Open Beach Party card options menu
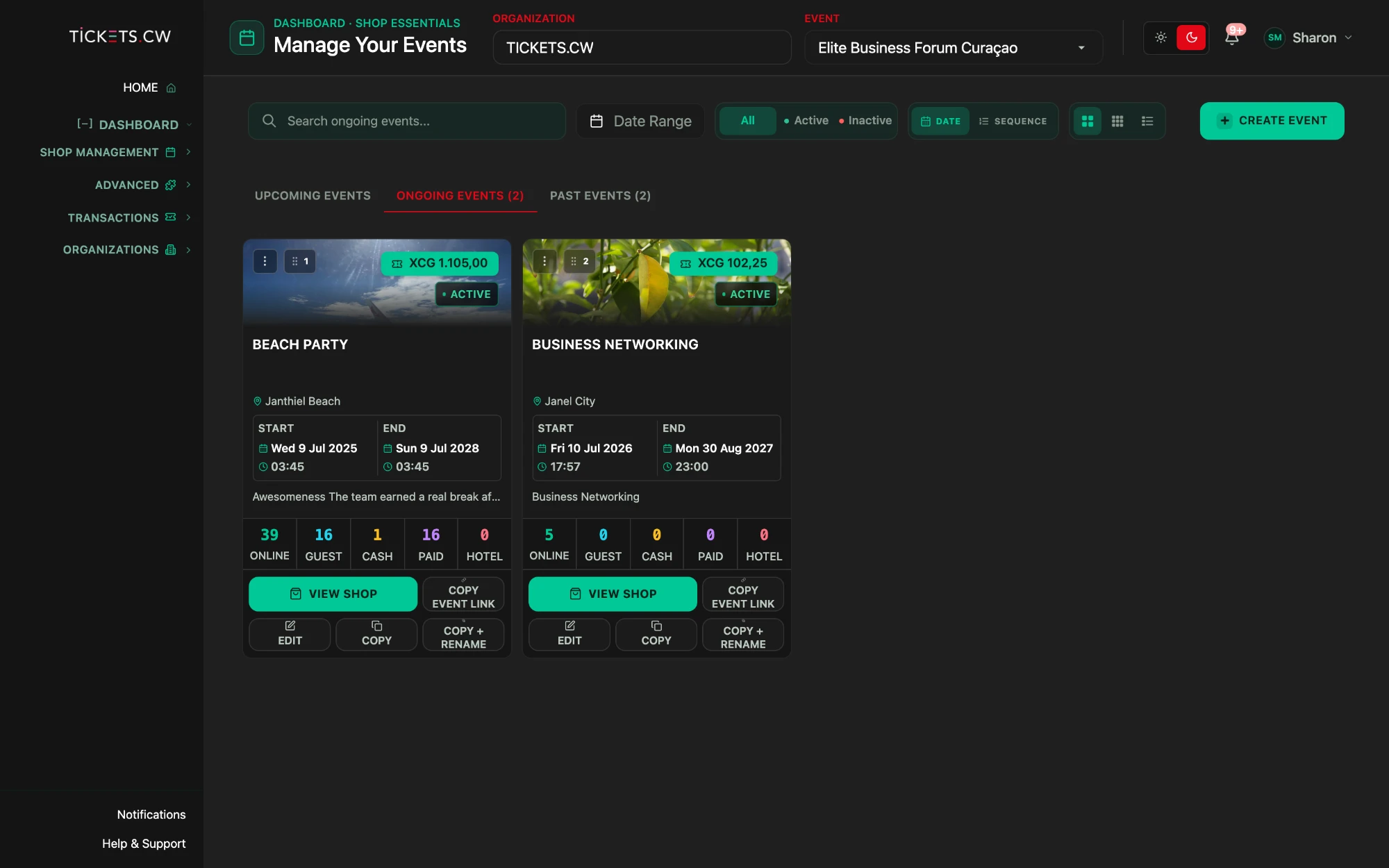The height and width of the screenshot is (868, 1389). click(265, 261)
